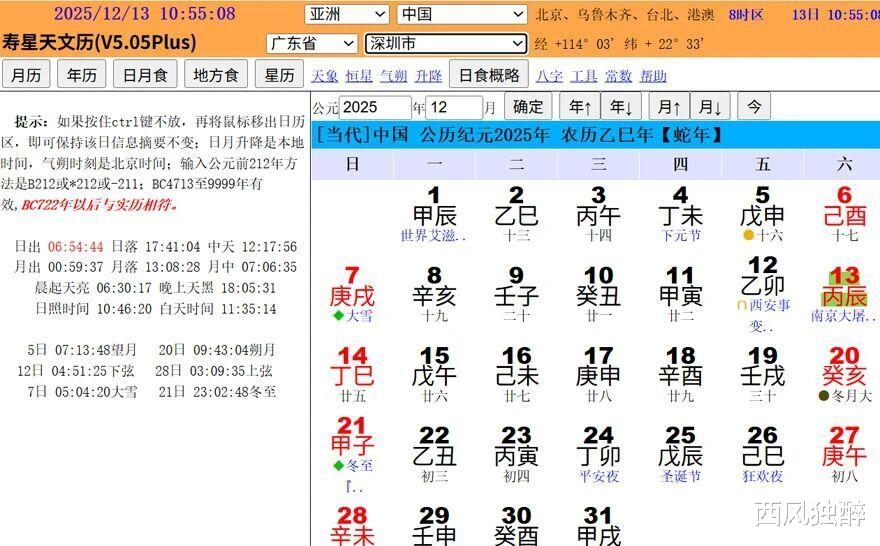The image size is (880, 546).
Task: Go to previous year with 年↑
Action: tap(580, 106)
